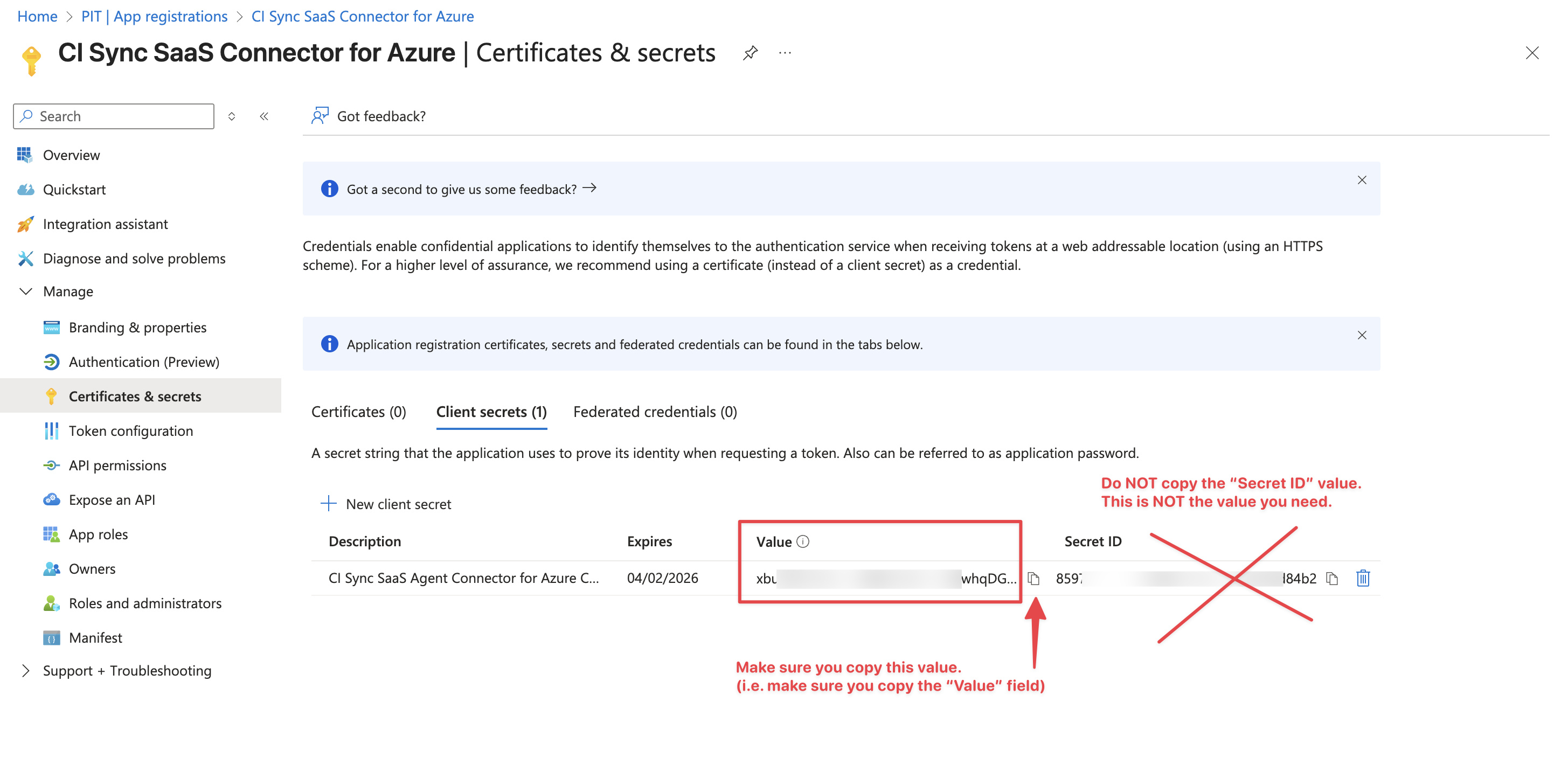This screenshot has width=1568, height=765.
Task: Focus the sidebar Search field
Action: pyautogui.click(x=114, y=116)
